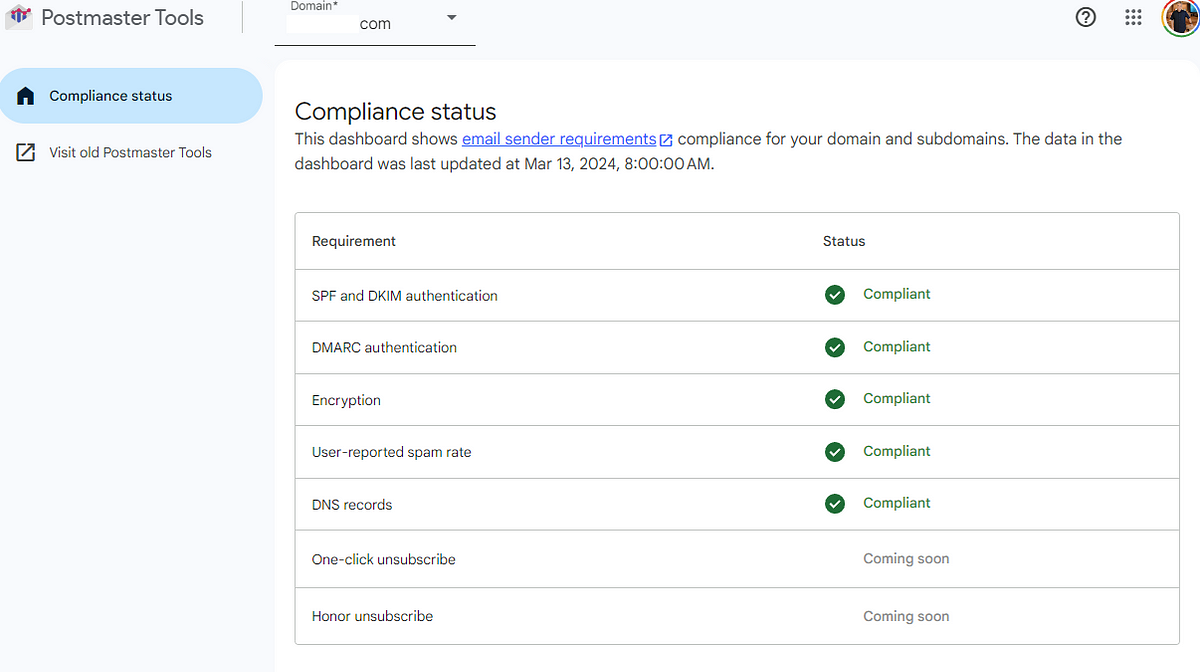This screenshot has width=1200, height=672.
Task: Click Compliant status for DNS records
Action: click(897, 503)
